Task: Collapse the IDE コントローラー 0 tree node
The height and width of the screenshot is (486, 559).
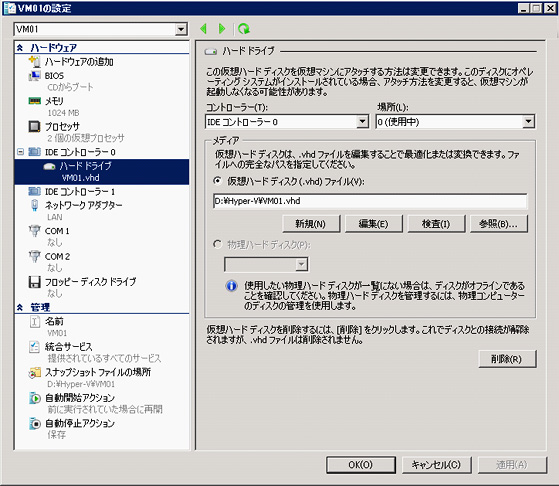Action: [x=21, y=152]
